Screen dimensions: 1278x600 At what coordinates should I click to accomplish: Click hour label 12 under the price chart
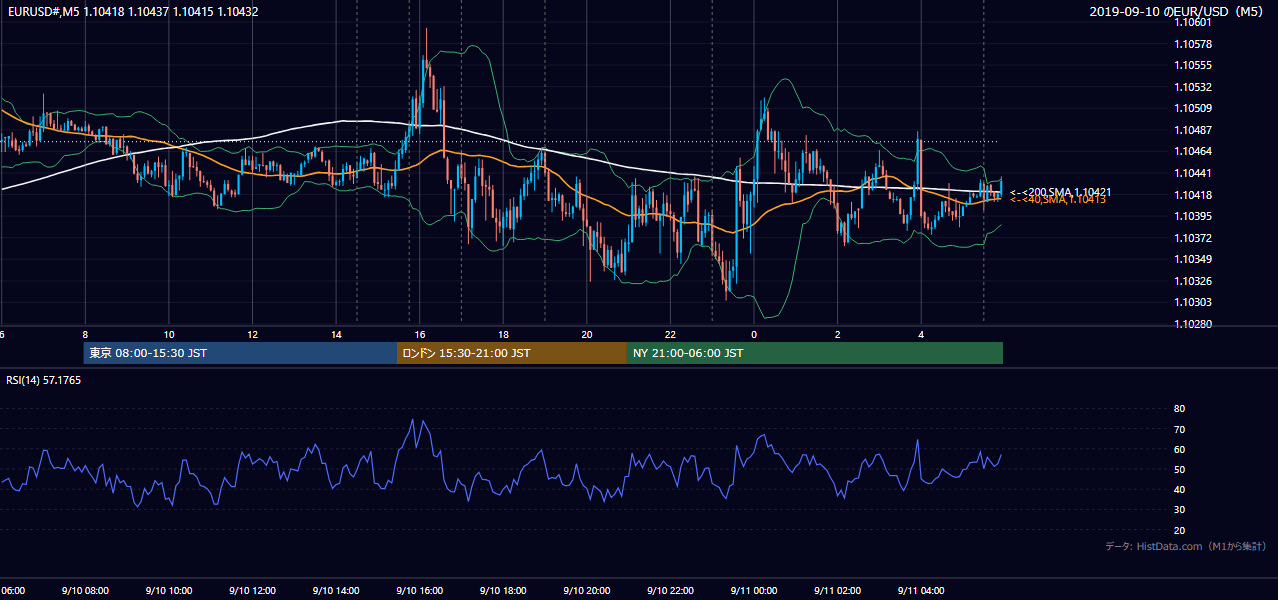click(253, 335)
